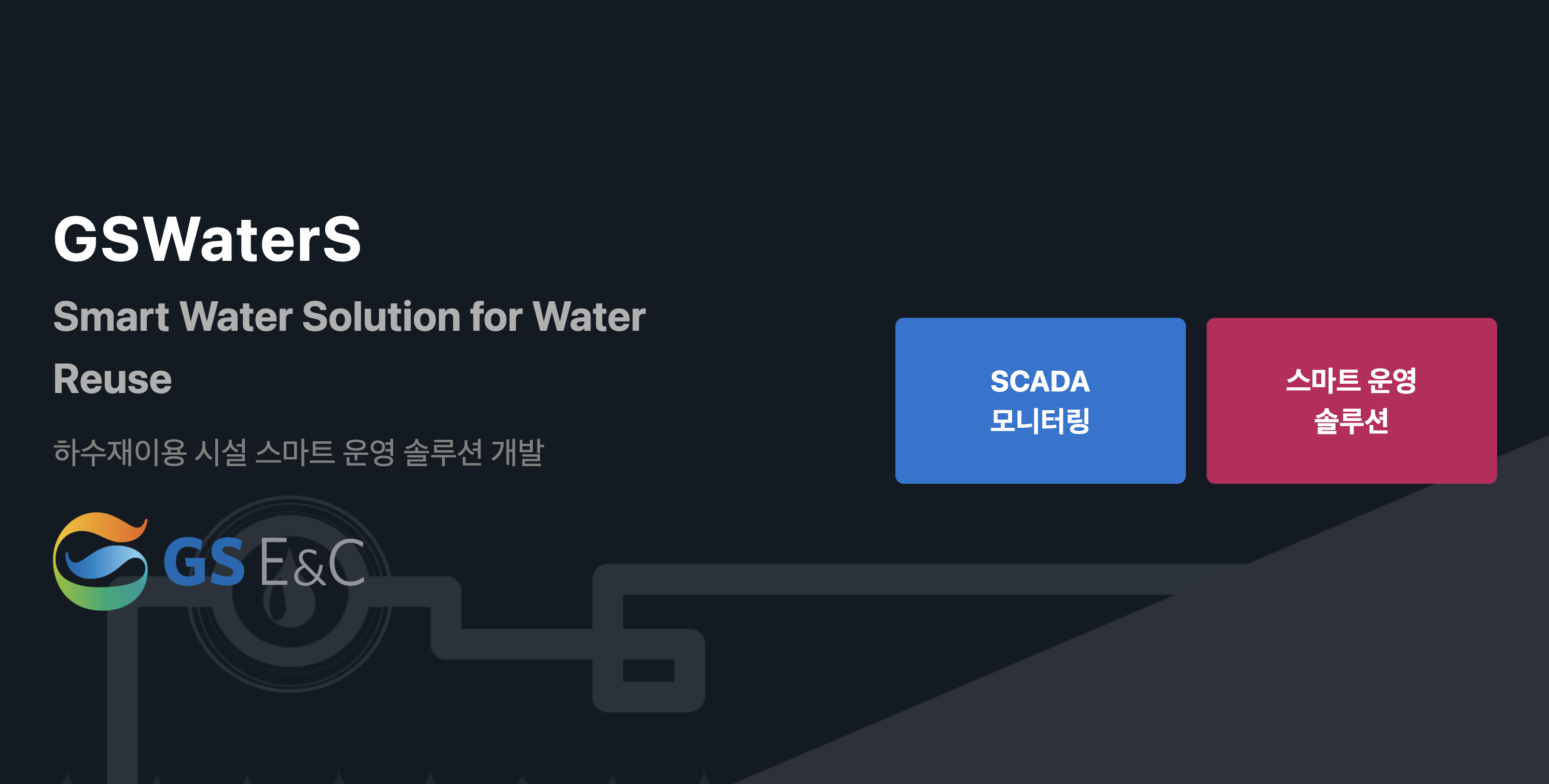The width and height of the screenshot is (1549, 784).
Task: Click the blue GS letters in logo
Action: click(x=204, y=562)
